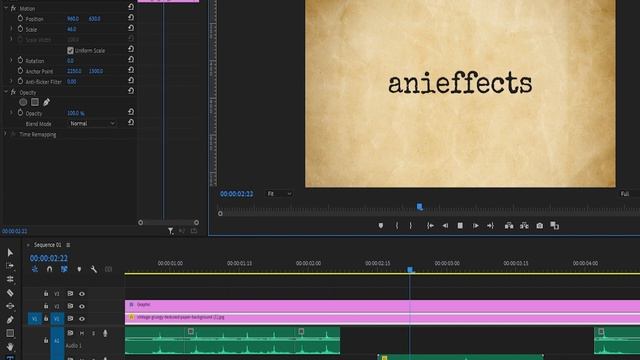Add marker in timeline header
Viewport: 640px width, 360px height.
(79, 269)
